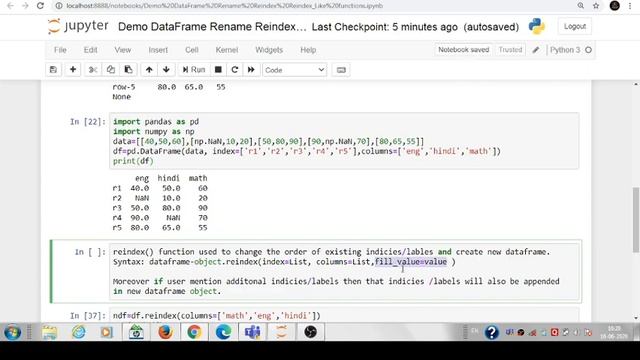Click the browser address bar URL
The image size is (640, 360).
point(224,6)
